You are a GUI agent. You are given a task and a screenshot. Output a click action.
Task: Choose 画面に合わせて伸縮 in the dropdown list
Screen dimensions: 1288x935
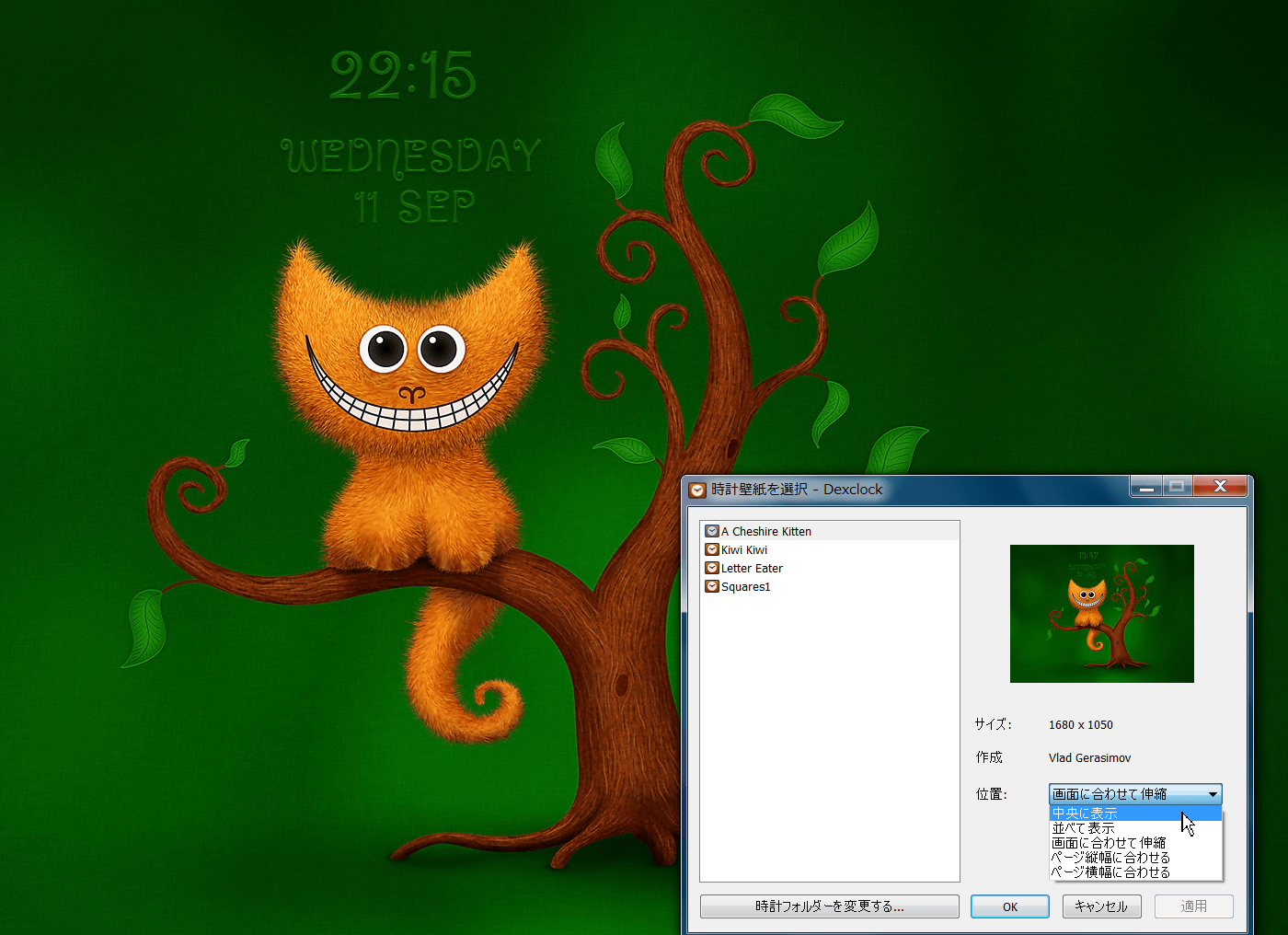(1135, 843)
